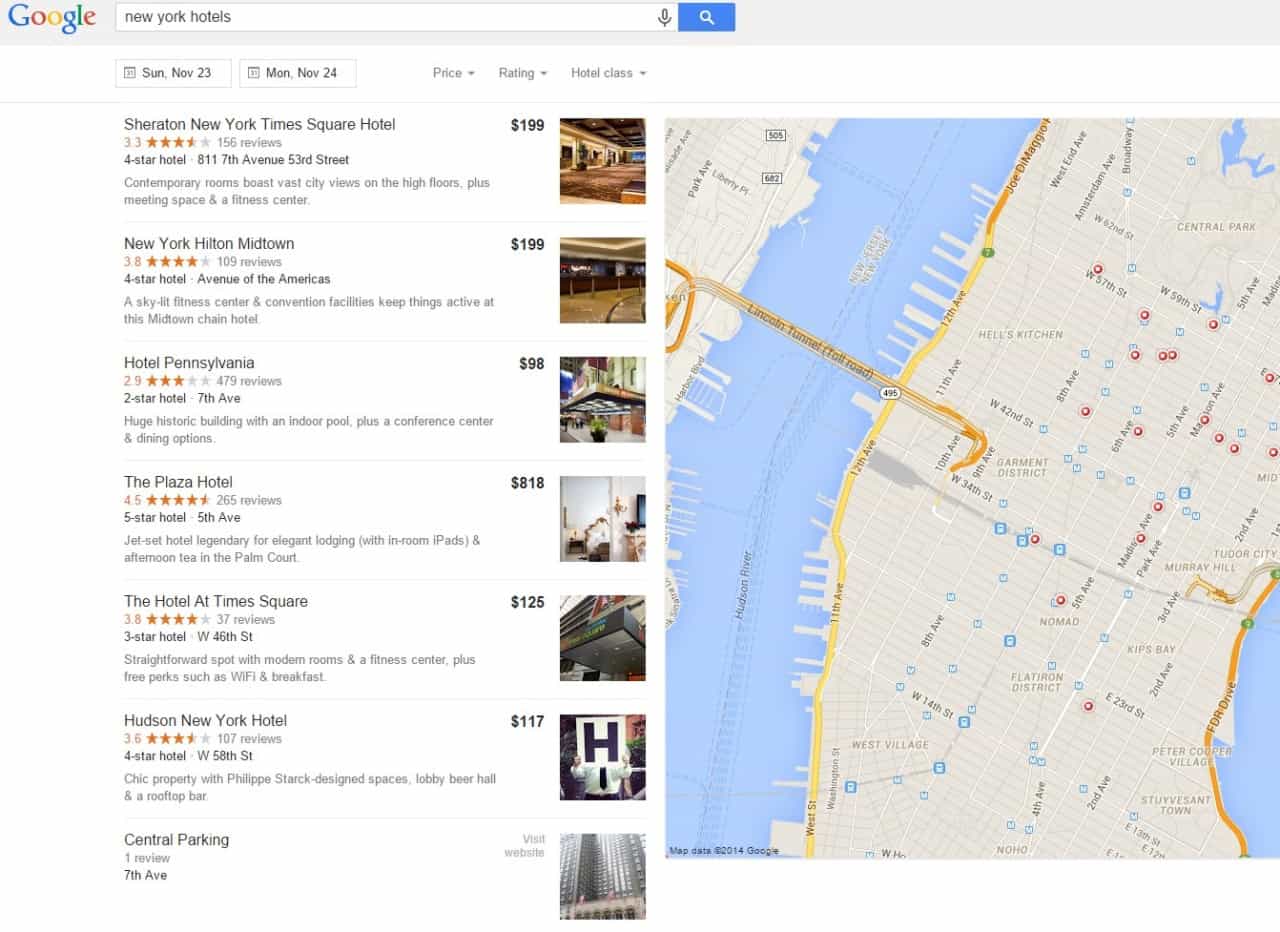
Task: Open the Mon, Nov 24 check-out date picker
Action: point(298,73)
